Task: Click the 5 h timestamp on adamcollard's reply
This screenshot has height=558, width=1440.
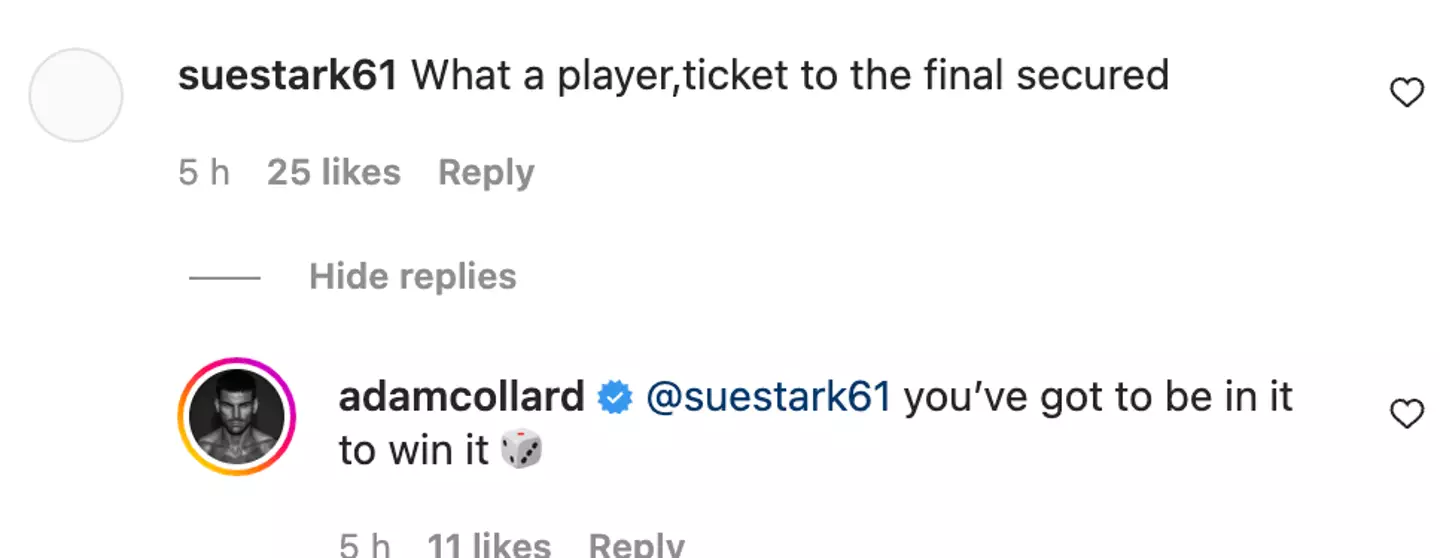Action: click(365, 545)
